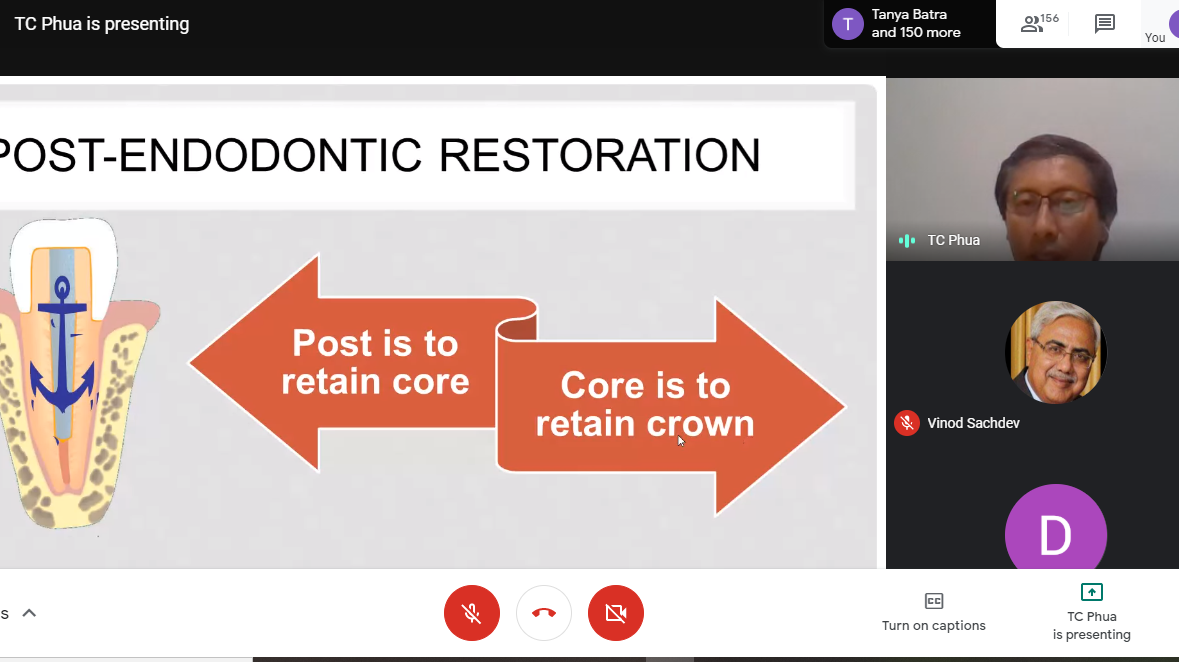Click the red end call button

[x=544, y=613]
